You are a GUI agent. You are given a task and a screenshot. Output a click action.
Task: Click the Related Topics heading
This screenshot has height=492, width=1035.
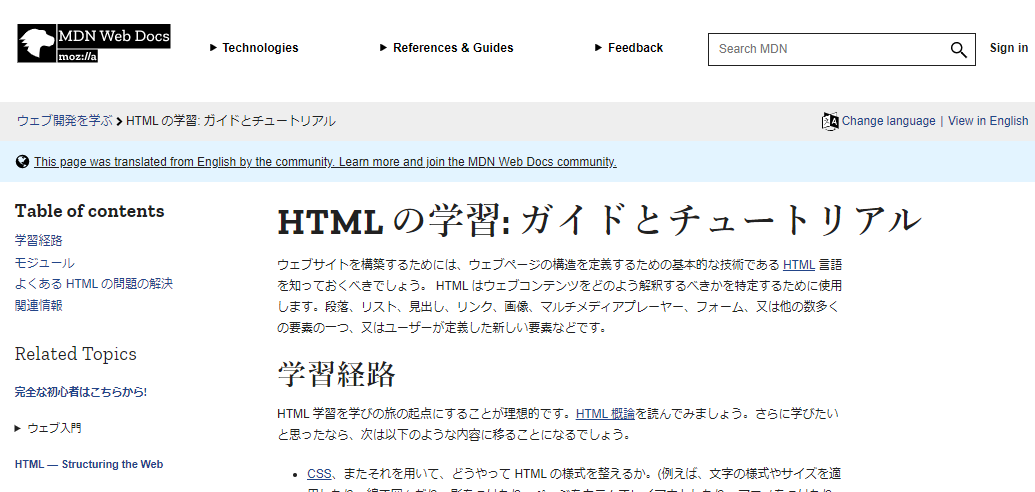[75, 354]
